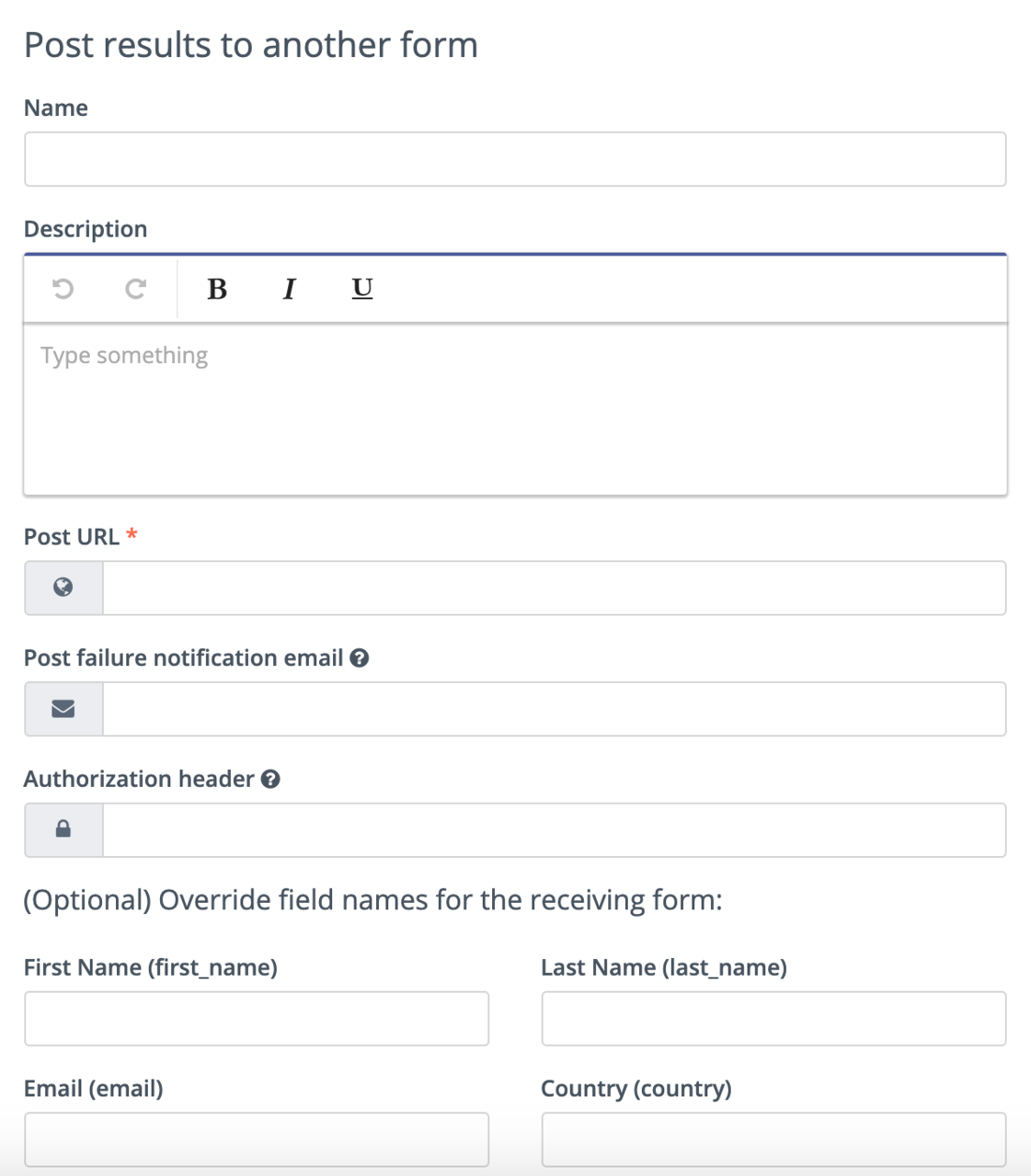1031x1176 pixels.
Task: Focus the Authorization header input field
Action: coord(554,830)
